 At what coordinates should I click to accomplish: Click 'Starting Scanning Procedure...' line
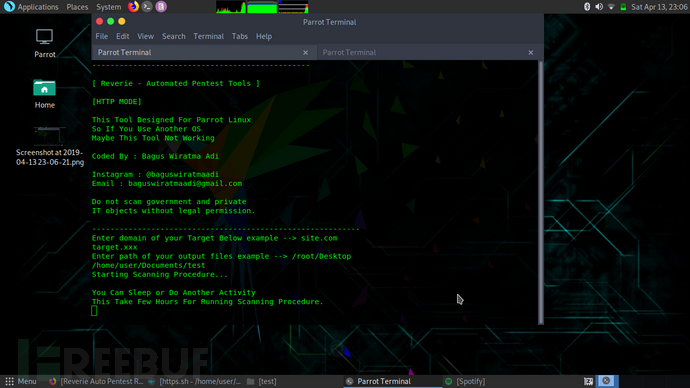(160, 275)
